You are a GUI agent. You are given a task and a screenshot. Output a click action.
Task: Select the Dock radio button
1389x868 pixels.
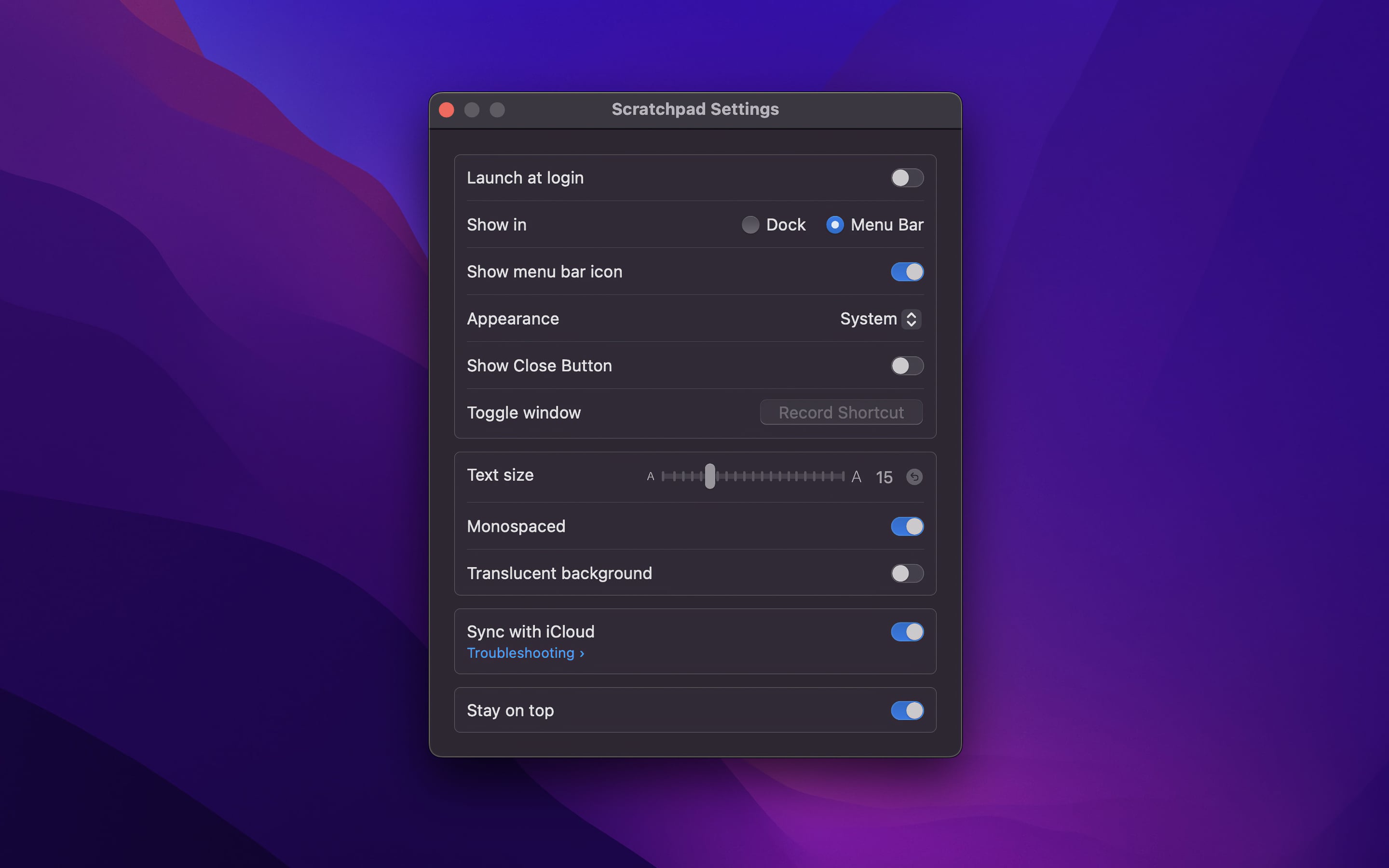point(751,225)
